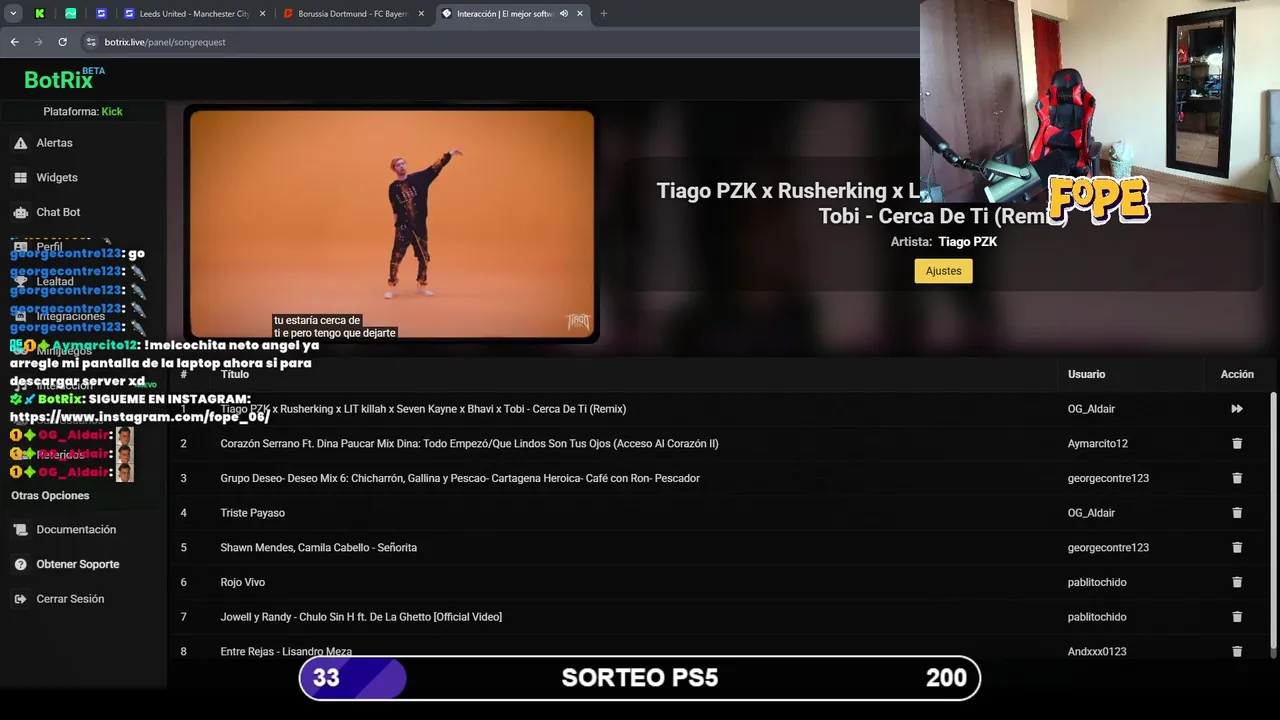Click user pablitochido on Rojo Vivo row
The width and height of the screenshot is (1280, 720).
tap(1097, 582)
